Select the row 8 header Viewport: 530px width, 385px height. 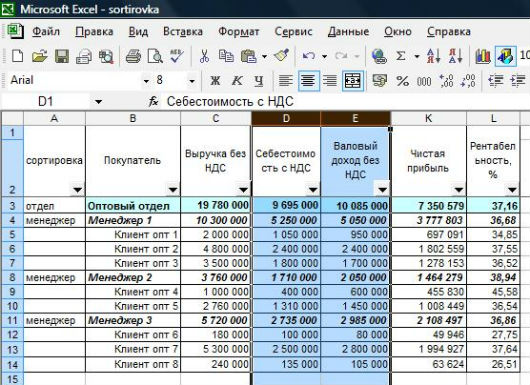12,278
